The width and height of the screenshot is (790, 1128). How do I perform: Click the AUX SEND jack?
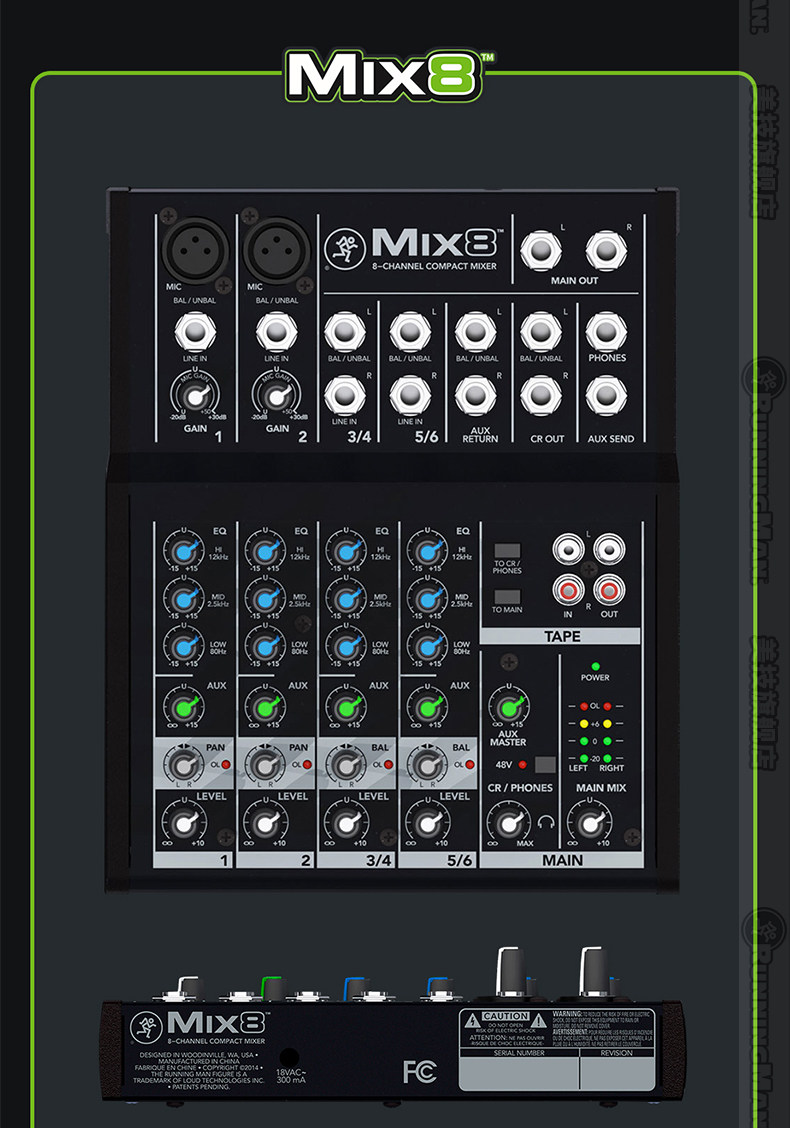click(606, 396)
